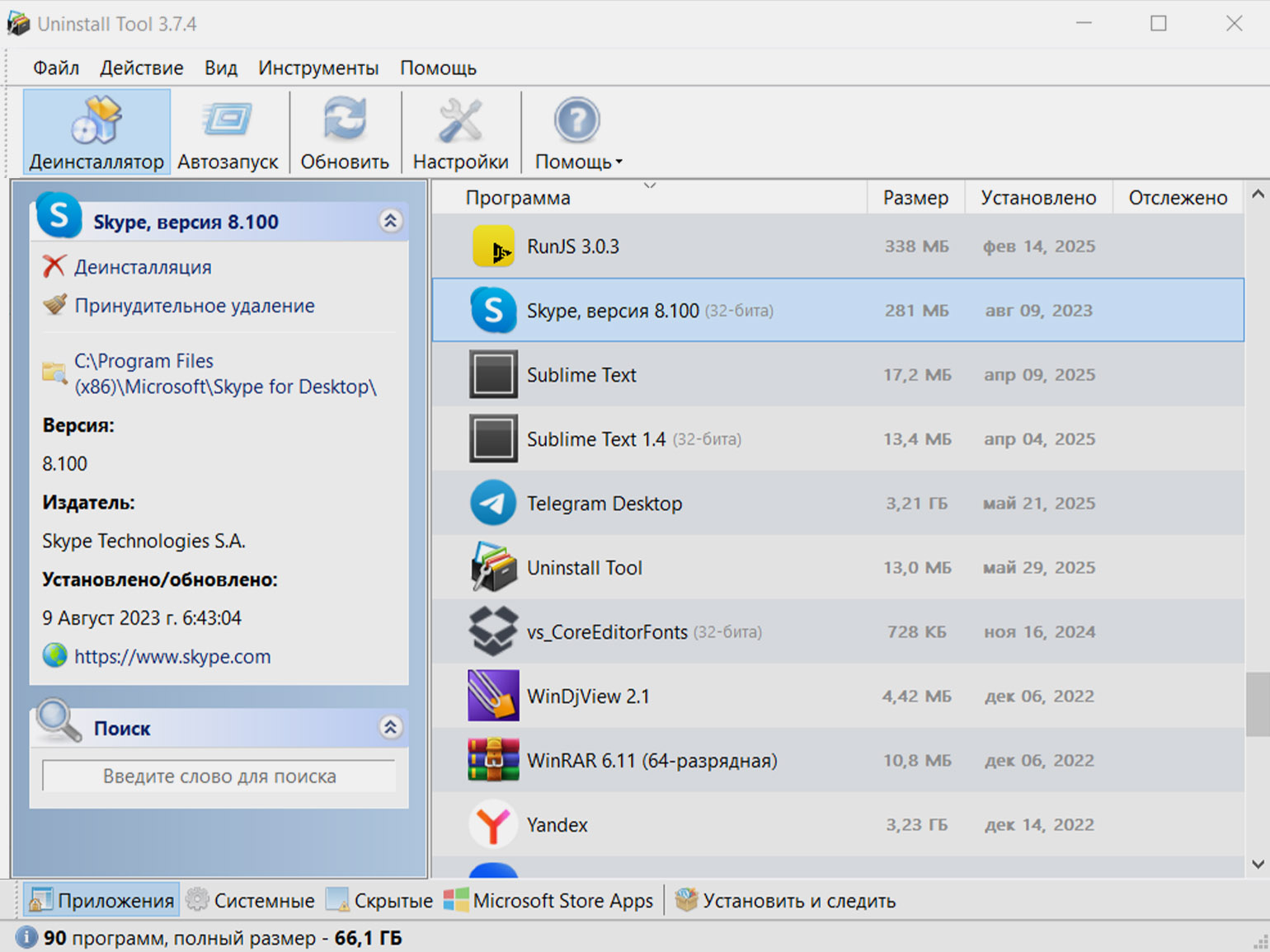This screenshot has width=1270, height=952.
Task: Select the RunJS 3.0.3 icon
Action: (x=493, y=246)
